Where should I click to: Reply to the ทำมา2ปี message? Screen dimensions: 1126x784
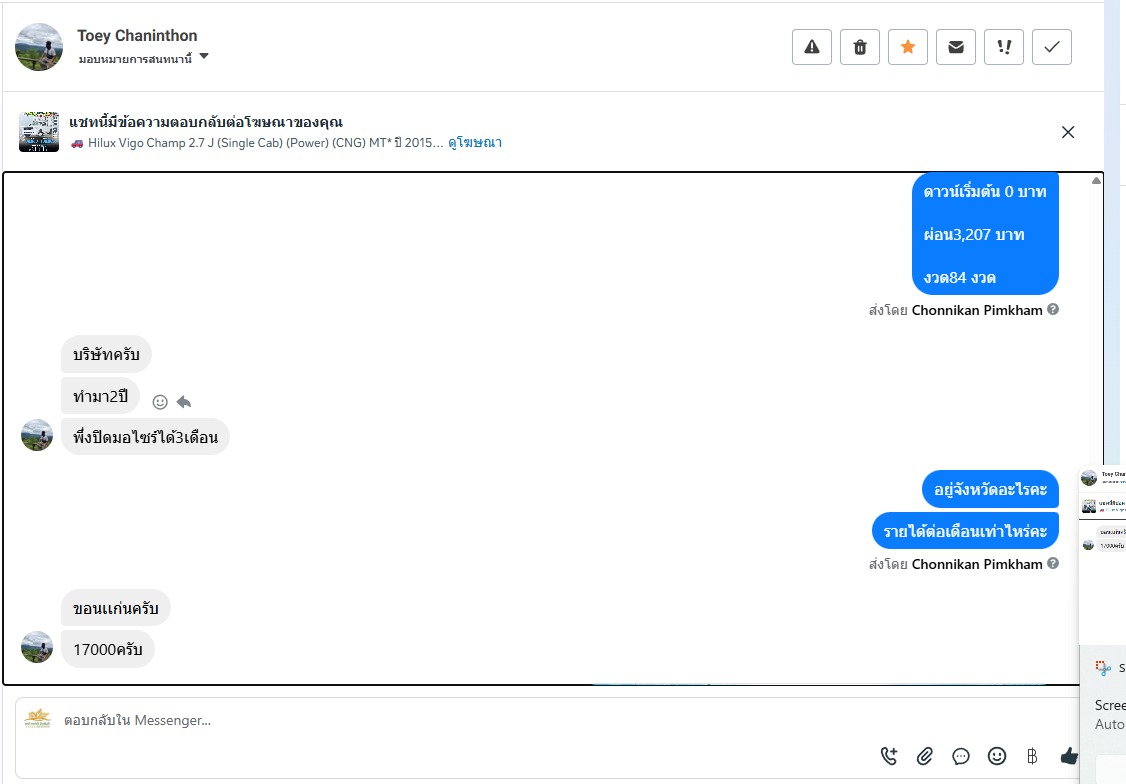pyautogui.click(x=184, y=402)
